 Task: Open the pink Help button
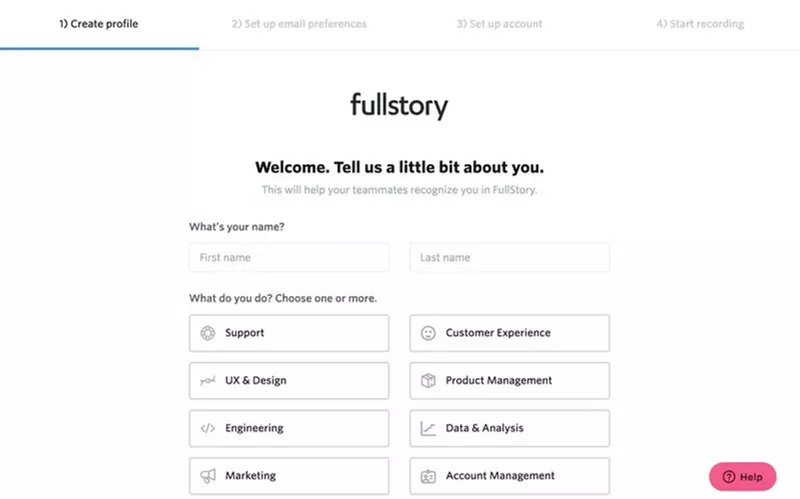coord(742,477)
